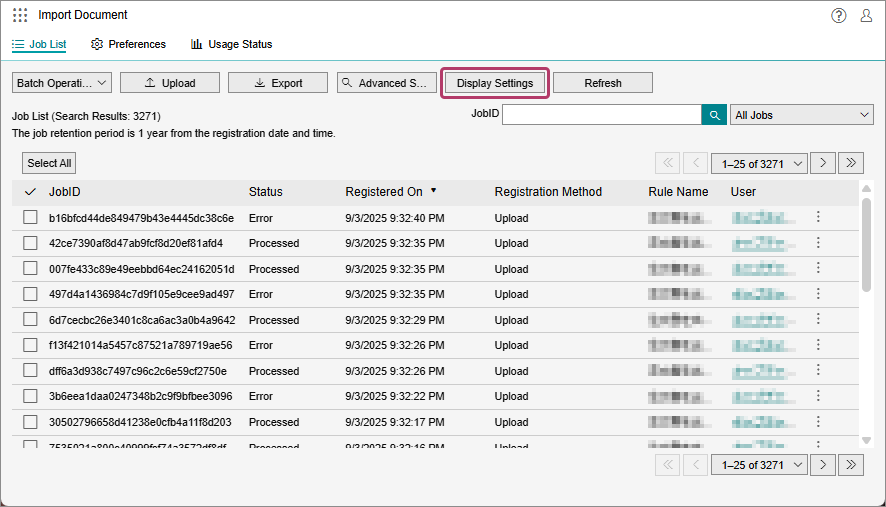Open the user account icon
This screenshot has width=886, height=507.
866,15
